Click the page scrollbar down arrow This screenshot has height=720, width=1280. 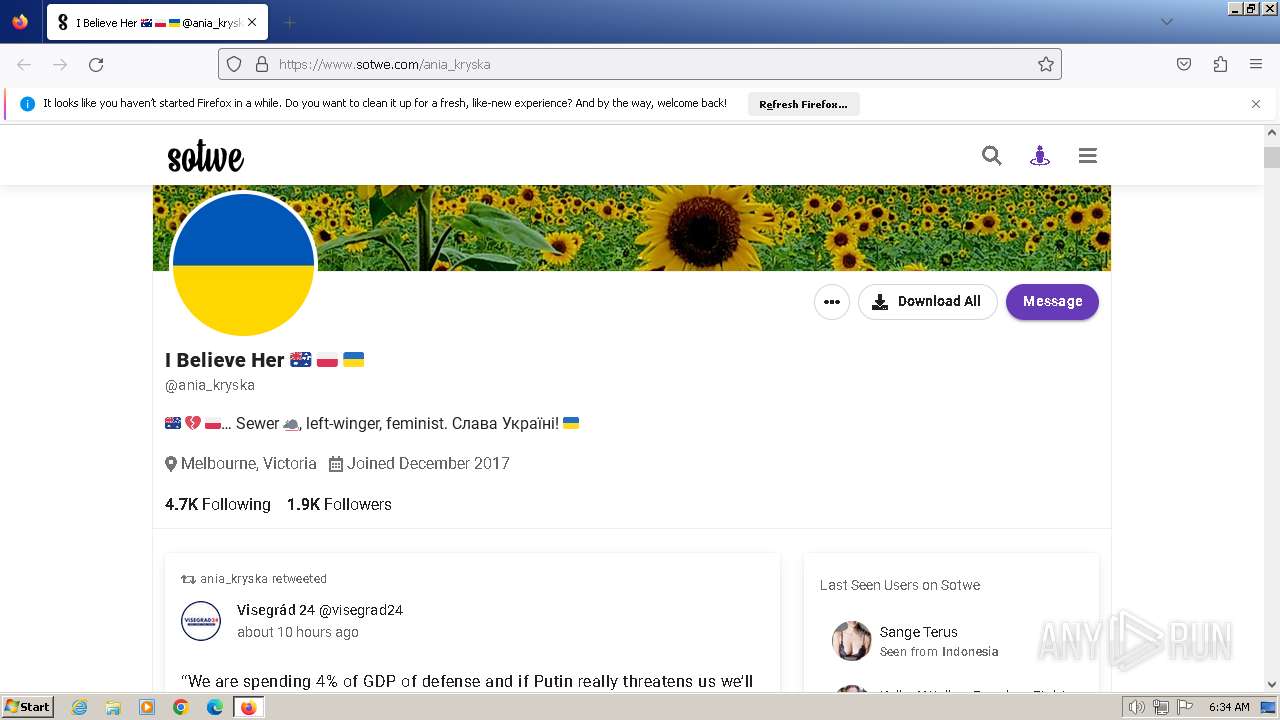pyautogui.click(x=1272, y=684)
